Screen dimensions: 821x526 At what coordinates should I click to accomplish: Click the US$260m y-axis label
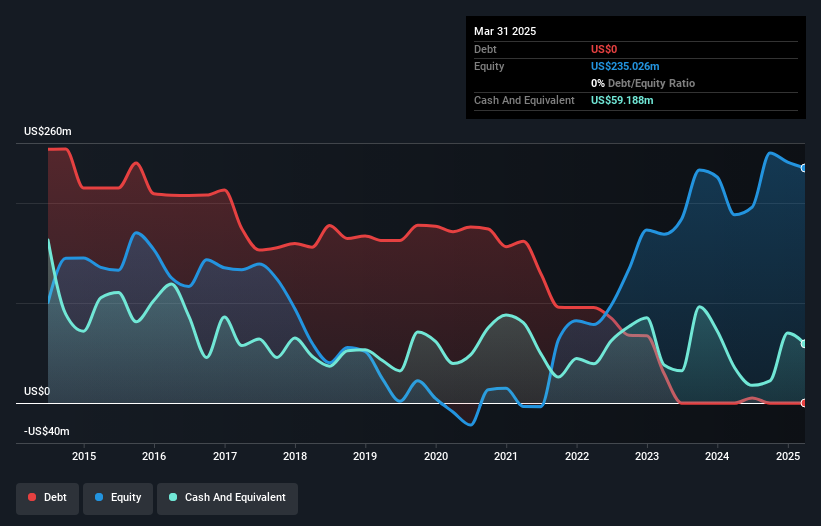click(x=48, y=131)
